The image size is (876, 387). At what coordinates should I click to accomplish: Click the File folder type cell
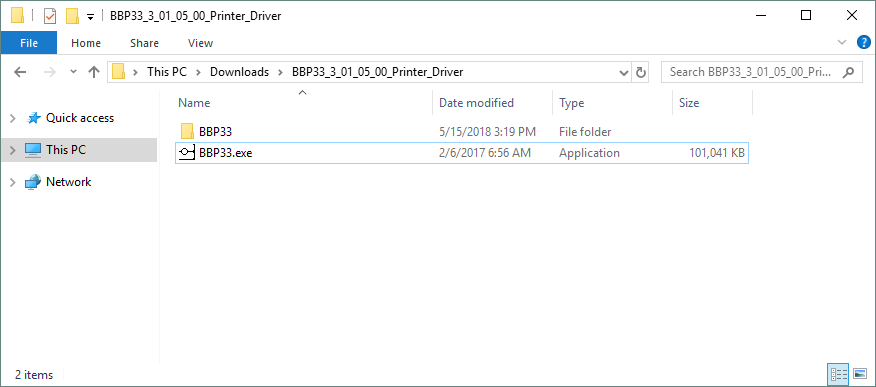pyautogui.click(x=585, y=132)
